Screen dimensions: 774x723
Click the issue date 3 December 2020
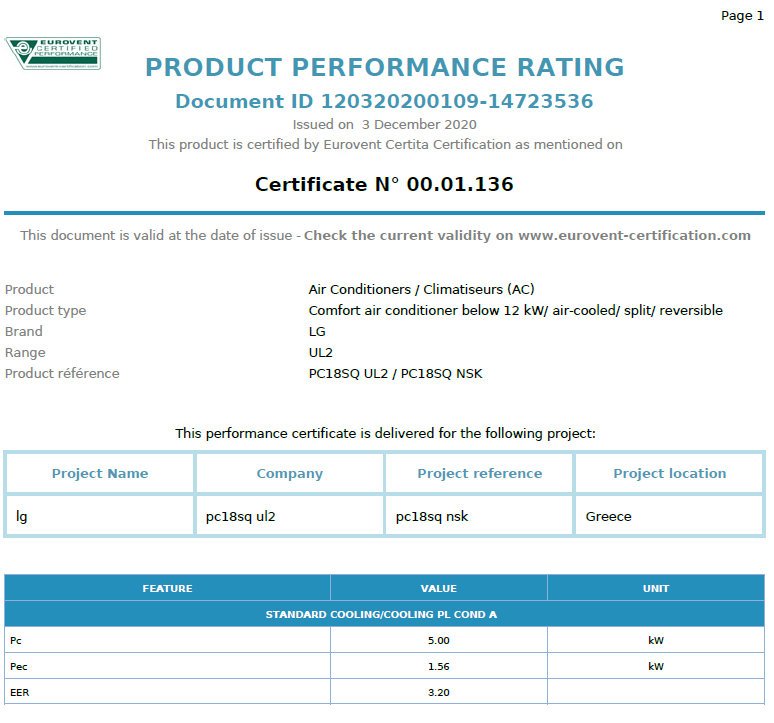(x=419, y=124)
